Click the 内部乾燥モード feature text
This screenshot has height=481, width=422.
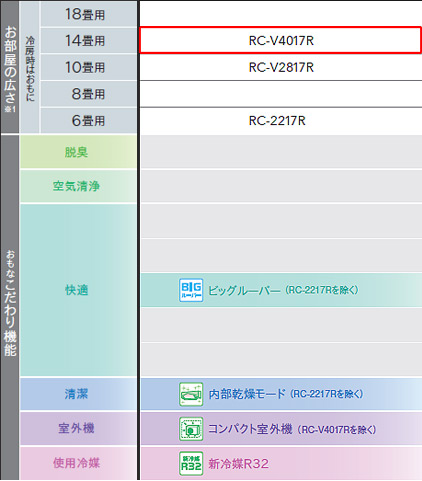[x=247, y=394]
